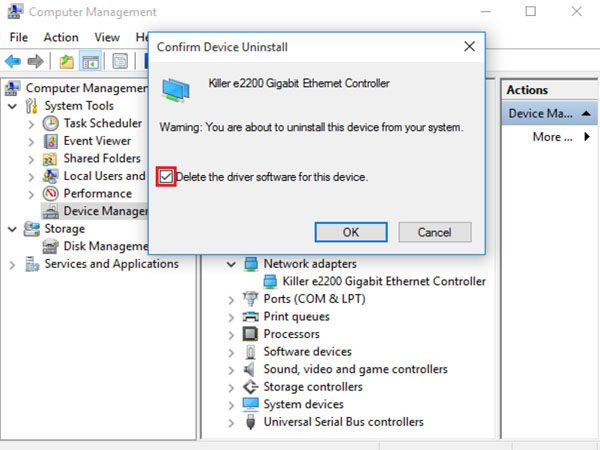Click the Processors chip icon
The height and width of the screenshot is (450, 600).
[x=251, y=334]
